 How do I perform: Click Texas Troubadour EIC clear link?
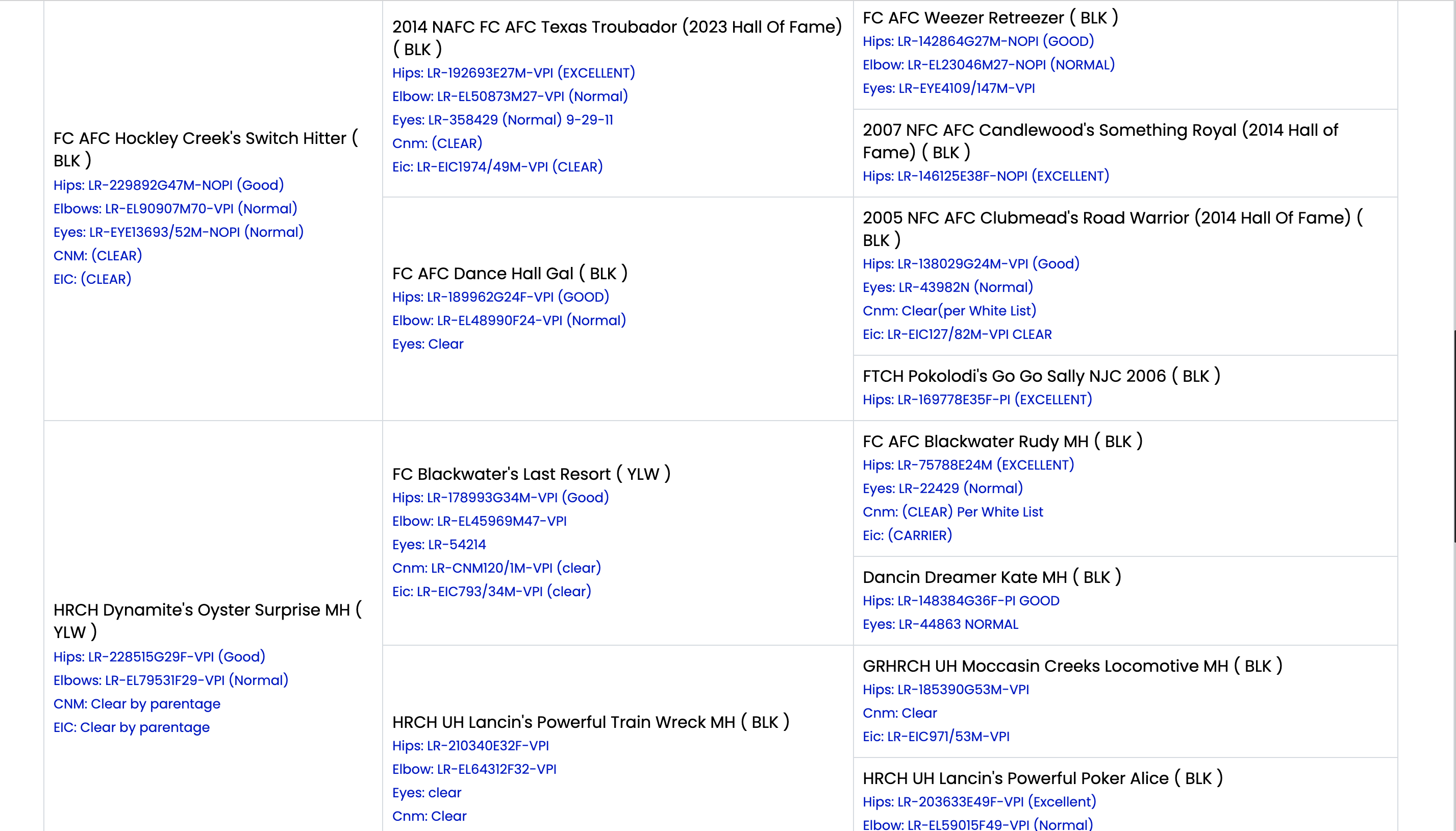pos(497,166)
